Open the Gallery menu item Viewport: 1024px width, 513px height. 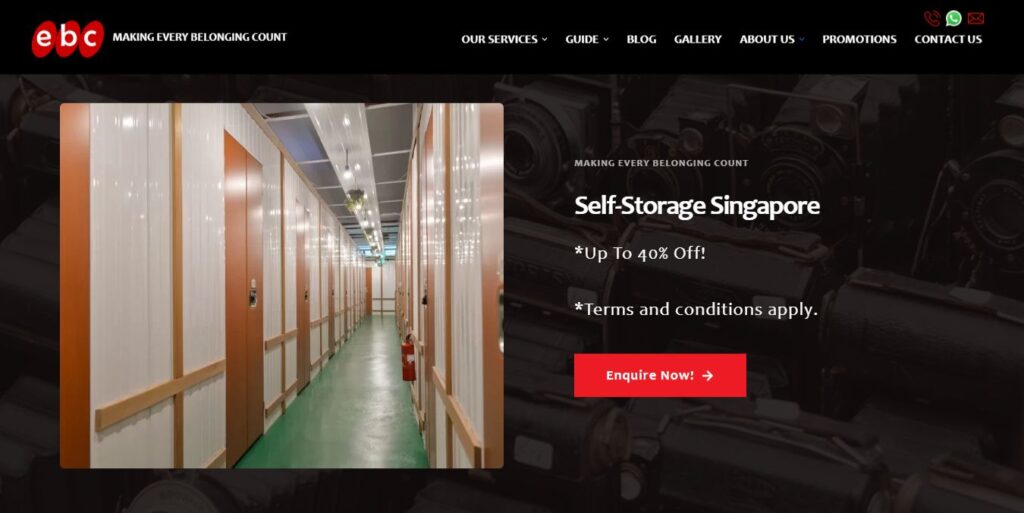click(x=697, y=39)
